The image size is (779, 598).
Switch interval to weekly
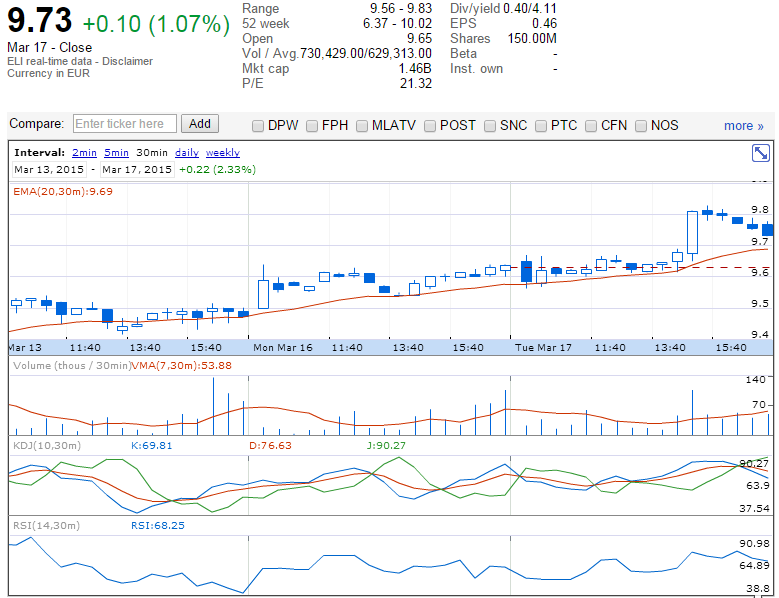[223, 153]
